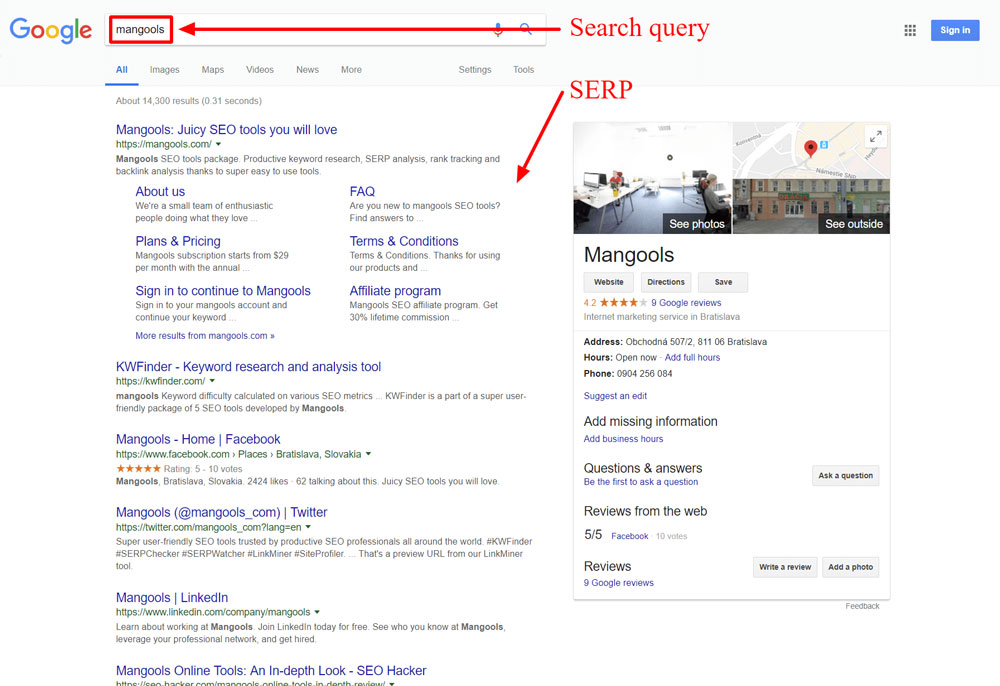Open the Google apps grid
Viewport: 1000px width, 686px height.
[x=910, y=30]
